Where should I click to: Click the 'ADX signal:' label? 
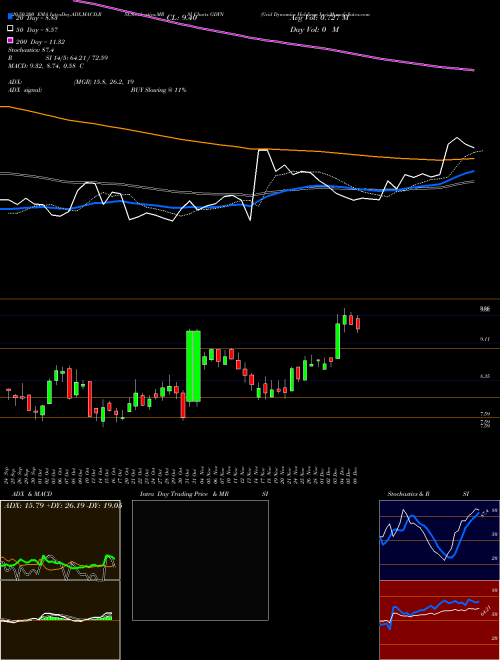(x=24, y=90)
